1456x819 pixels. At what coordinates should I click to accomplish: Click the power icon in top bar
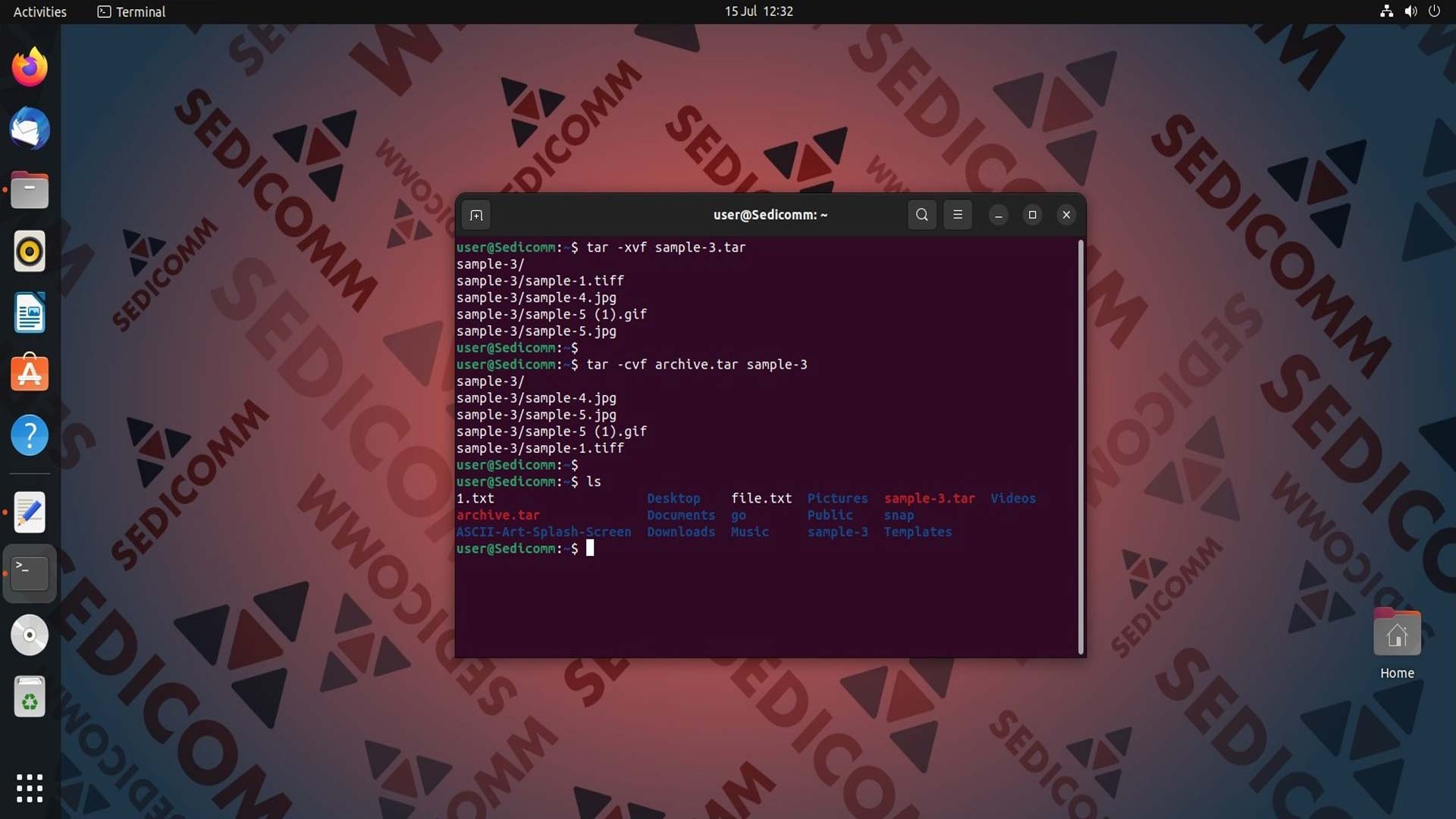click(x=1434, y=11)
